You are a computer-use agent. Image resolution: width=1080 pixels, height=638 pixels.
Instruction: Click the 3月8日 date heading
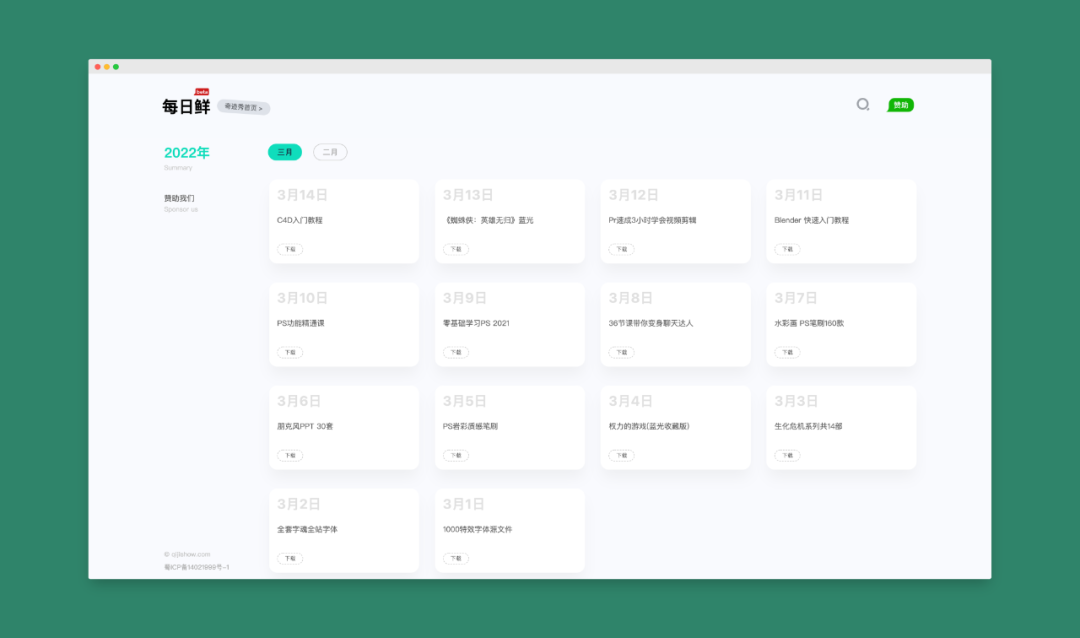click(x=630, y=298)
